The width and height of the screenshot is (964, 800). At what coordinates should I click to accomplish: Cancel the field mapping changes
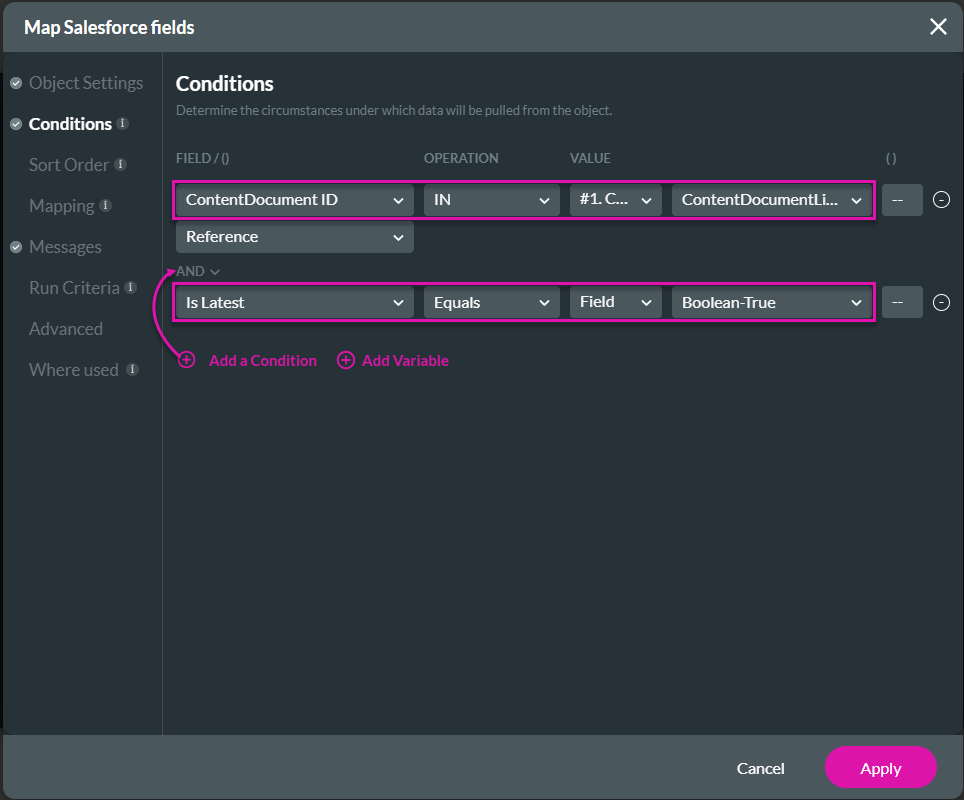[x=761, y=769]
